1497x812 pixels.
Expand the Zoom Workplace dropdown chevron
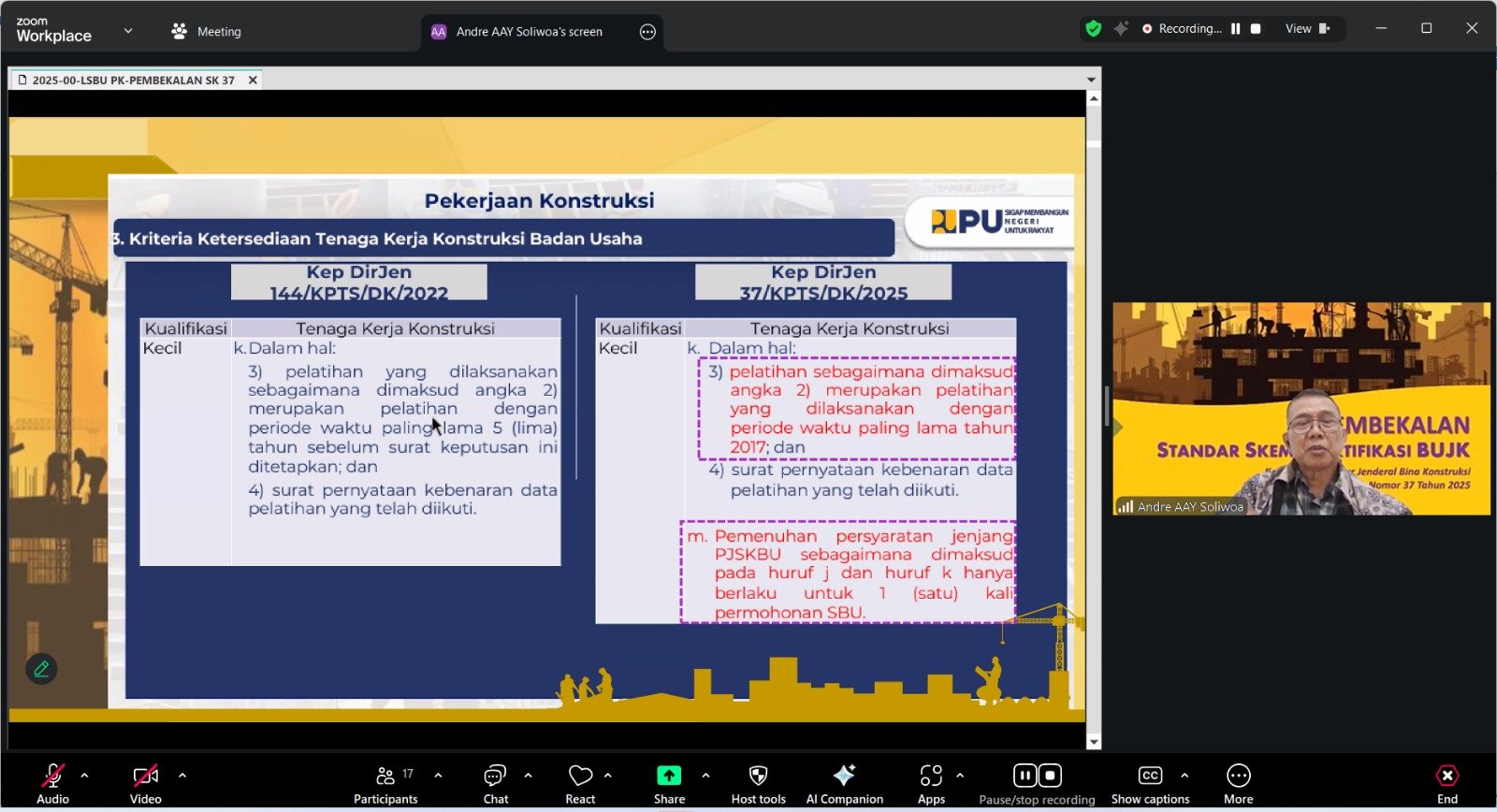[x=128, y=31]
